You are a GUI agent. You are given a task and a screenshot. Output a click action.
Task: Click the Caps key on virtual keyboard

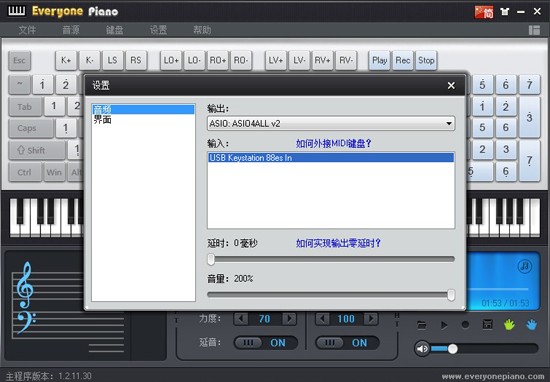[x=31, y=128]
